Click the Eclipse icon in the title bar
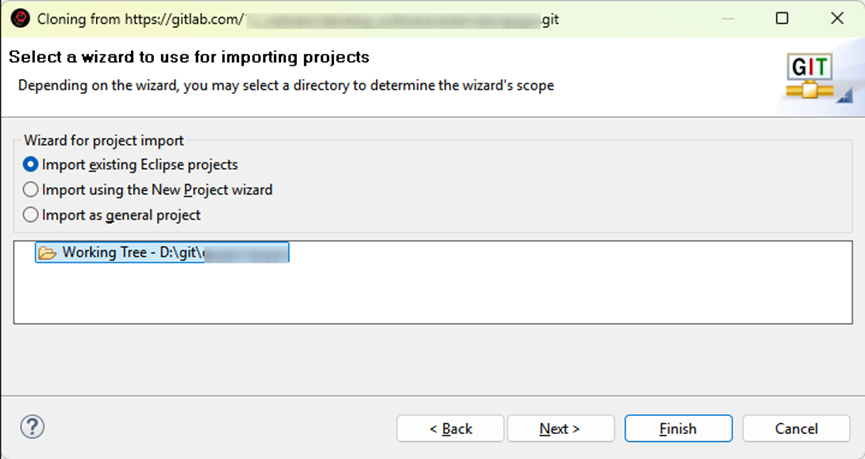The width and height of the screenshot is (865, 459). (19, 18)
